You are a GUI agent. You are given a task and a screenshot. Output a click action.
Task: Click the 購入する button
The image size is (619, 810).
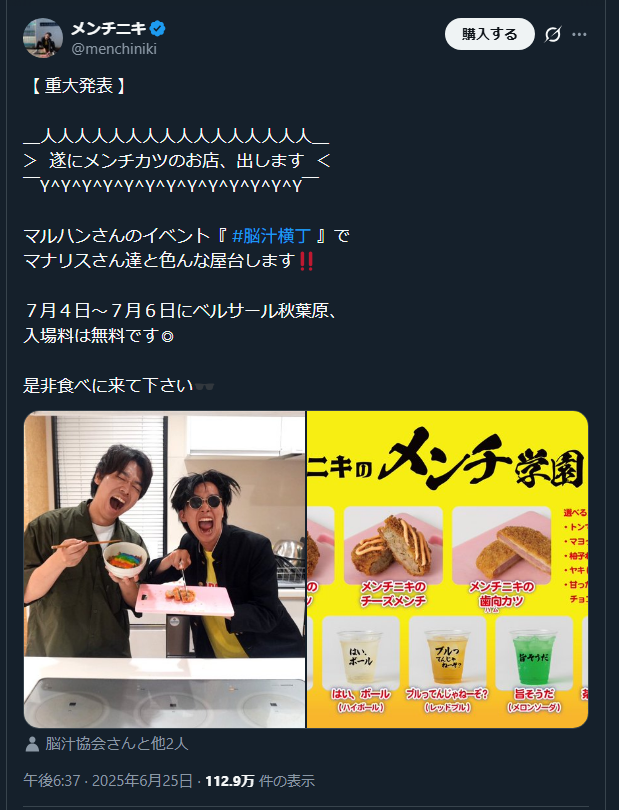coord(489,34)
